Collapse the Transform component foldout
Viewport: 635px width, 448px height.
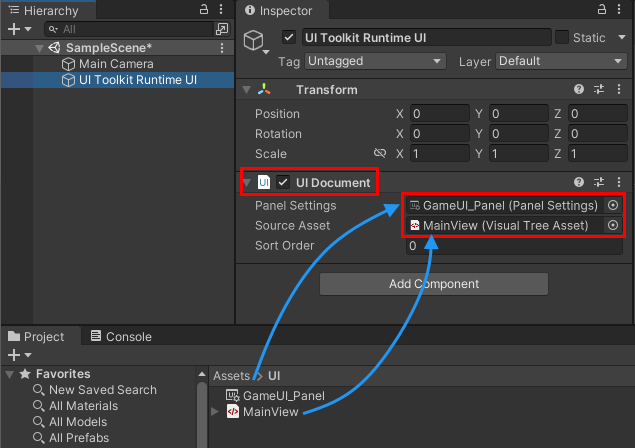pos(246,90)
